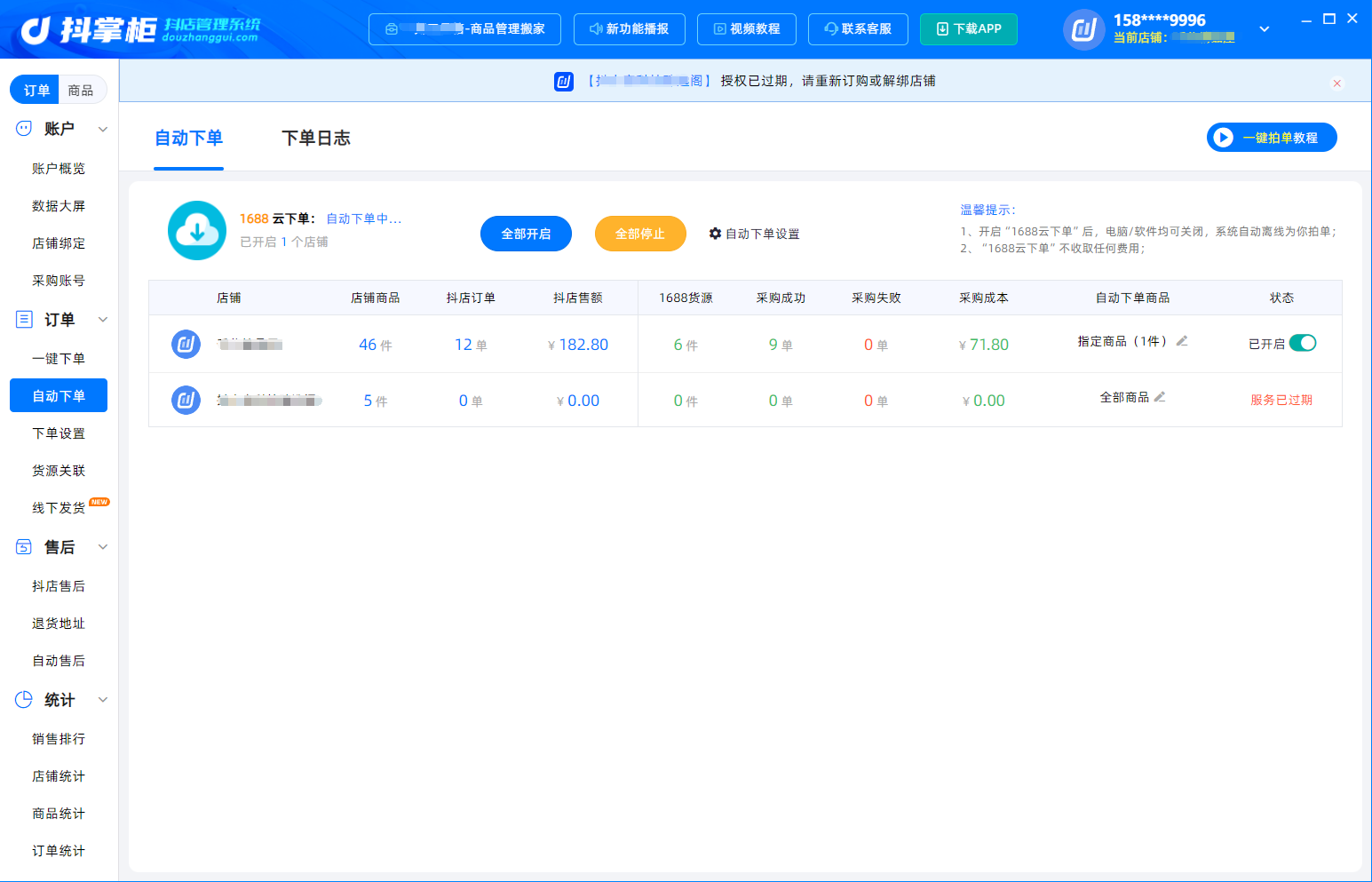Click the 抖掌柜 logo icon
Screen dimensions: 1372x882
coord(36,30)
